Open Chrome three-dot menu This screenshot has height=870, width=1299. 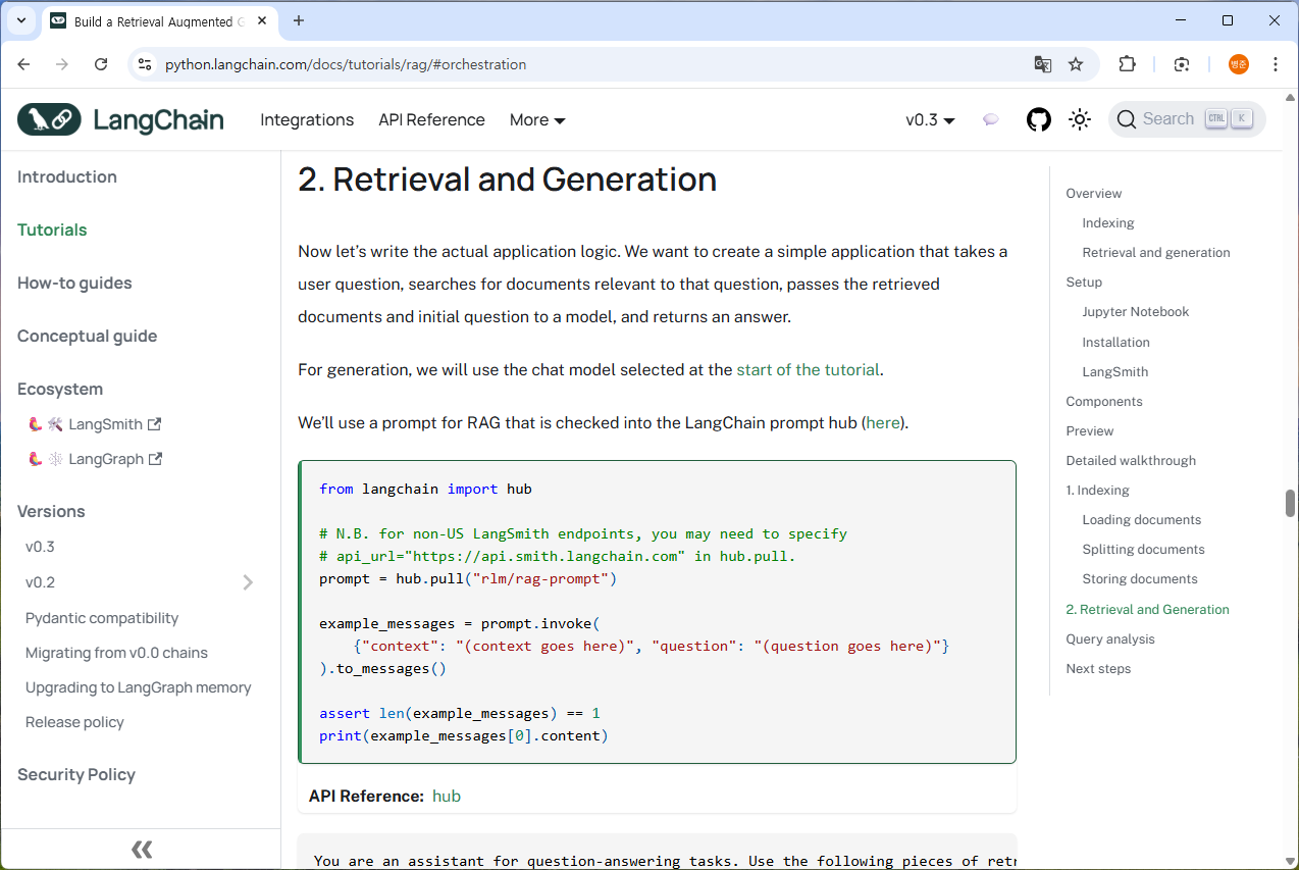(x=1275, y=64)
